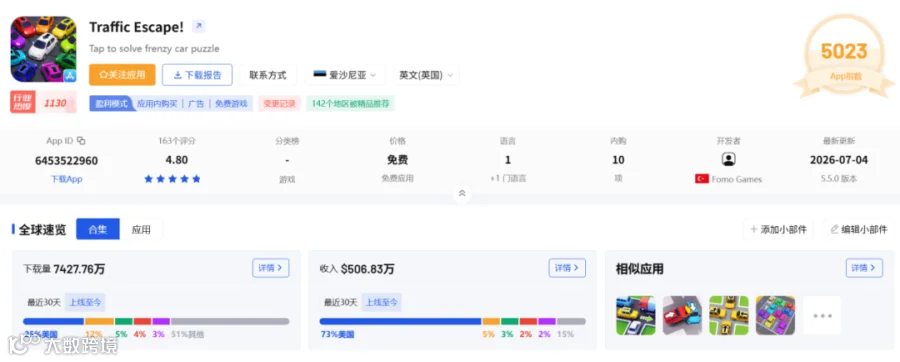
Task: Select 最近30天 in the revenue card
Action: pyautogui.click(x=340, y=302)
